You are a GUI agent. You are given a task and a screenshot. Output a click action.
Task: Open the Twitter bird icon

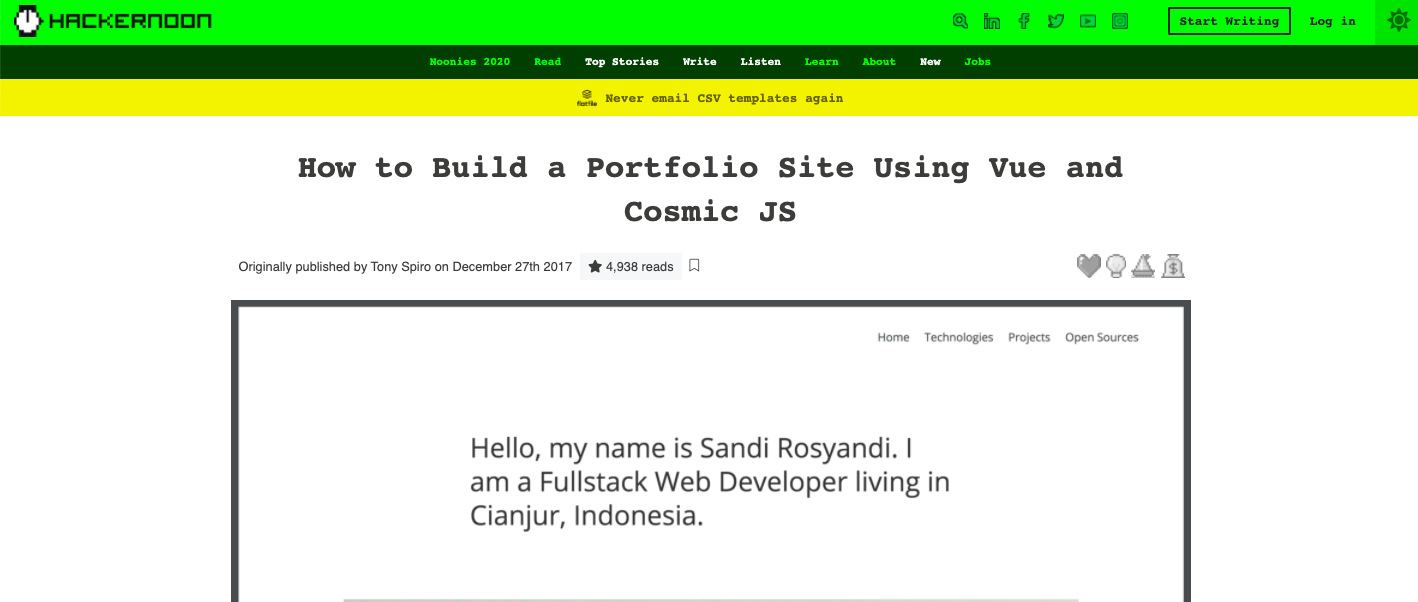point(1056,21)
